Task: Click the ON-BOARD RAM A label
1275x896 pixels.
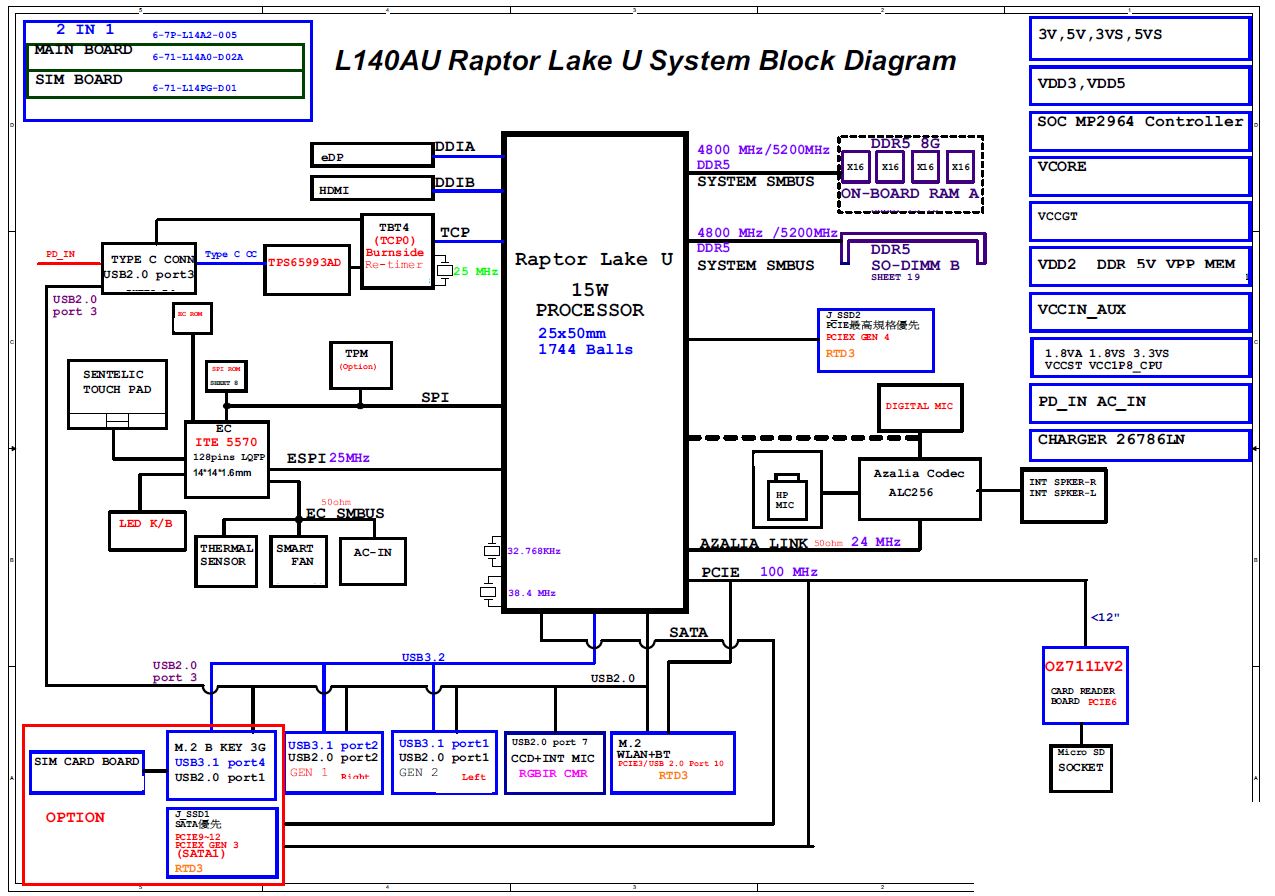Action: click(910, 193)
